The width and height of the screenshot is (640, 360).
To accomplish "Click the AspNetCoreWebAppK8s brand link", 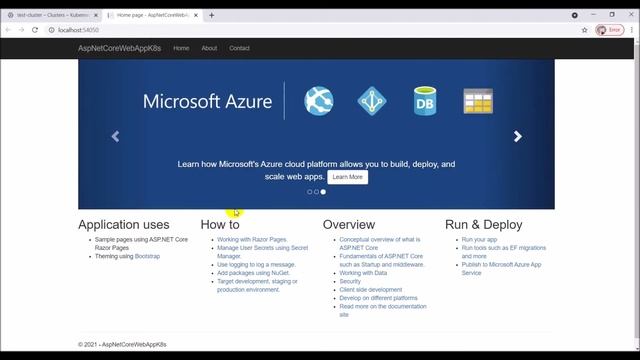I will coord(120,48).
